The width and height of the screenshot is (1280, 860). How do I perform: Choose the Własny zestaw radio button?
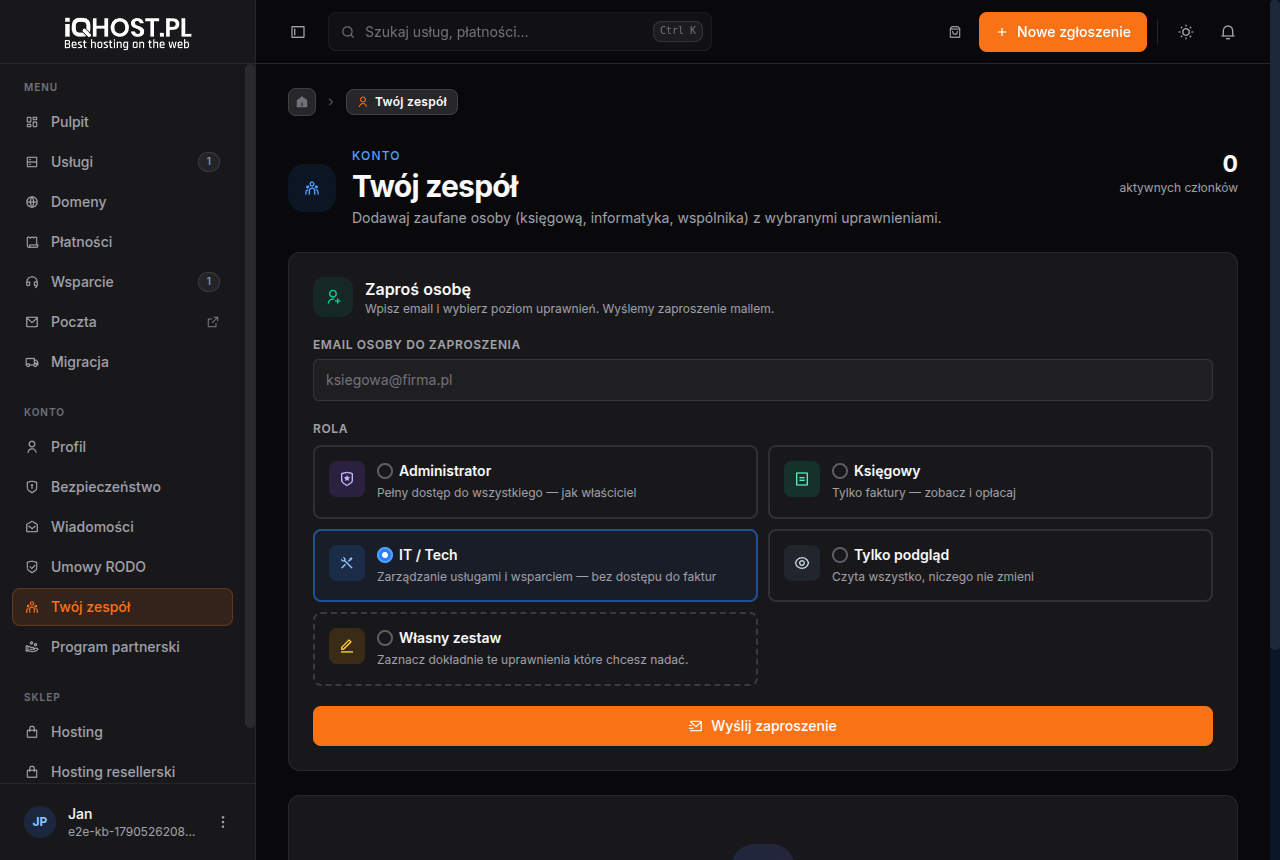pos(385,638)
